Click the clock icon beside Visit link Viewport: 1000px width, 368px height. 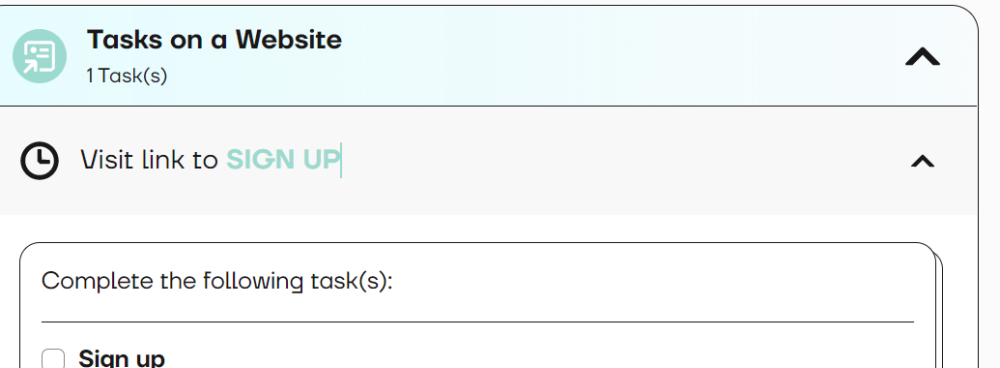40,160
